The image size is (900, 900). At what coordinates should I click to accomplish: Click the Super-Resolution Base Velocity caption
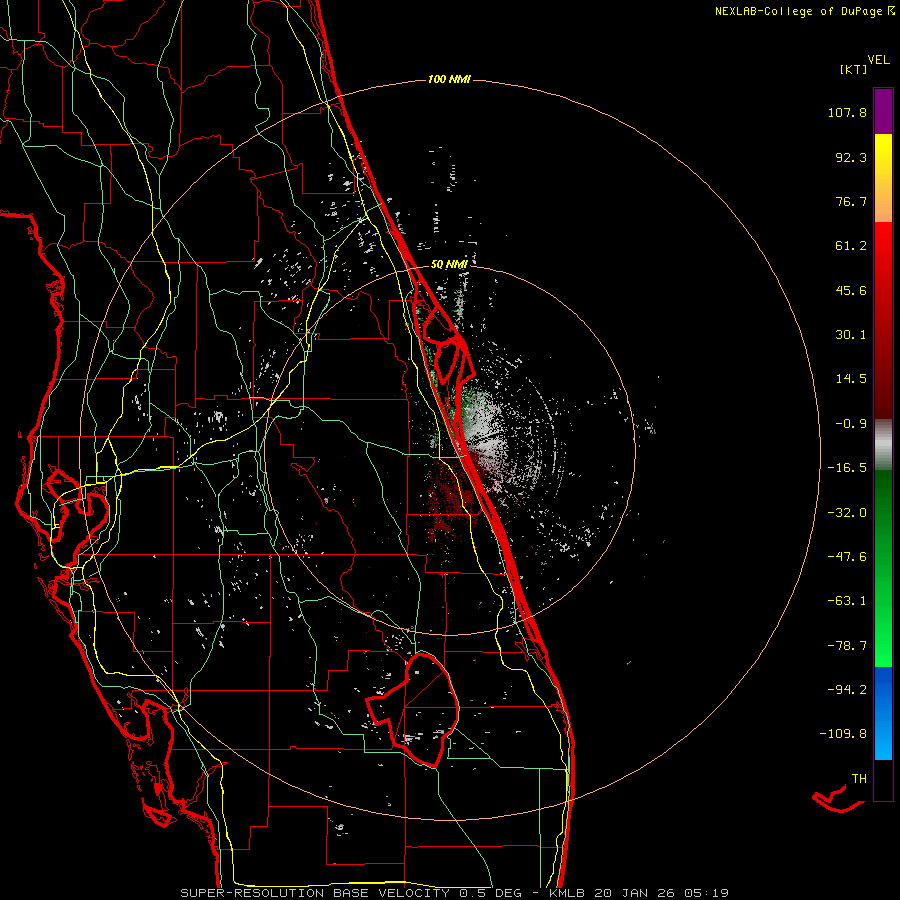(x=351, y=893)
